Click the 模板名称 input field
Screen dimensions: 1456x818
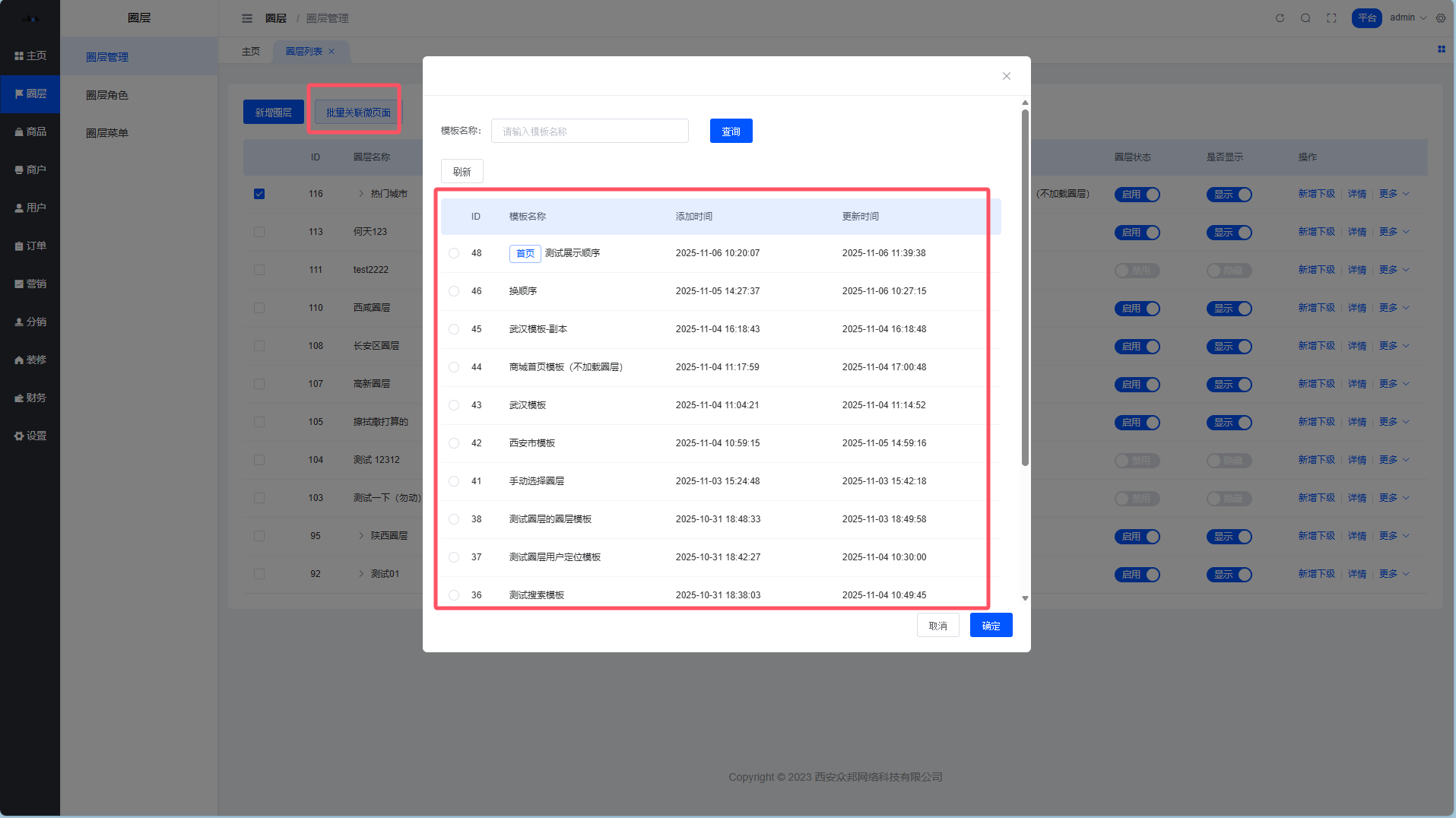click(x=589, y=132)
